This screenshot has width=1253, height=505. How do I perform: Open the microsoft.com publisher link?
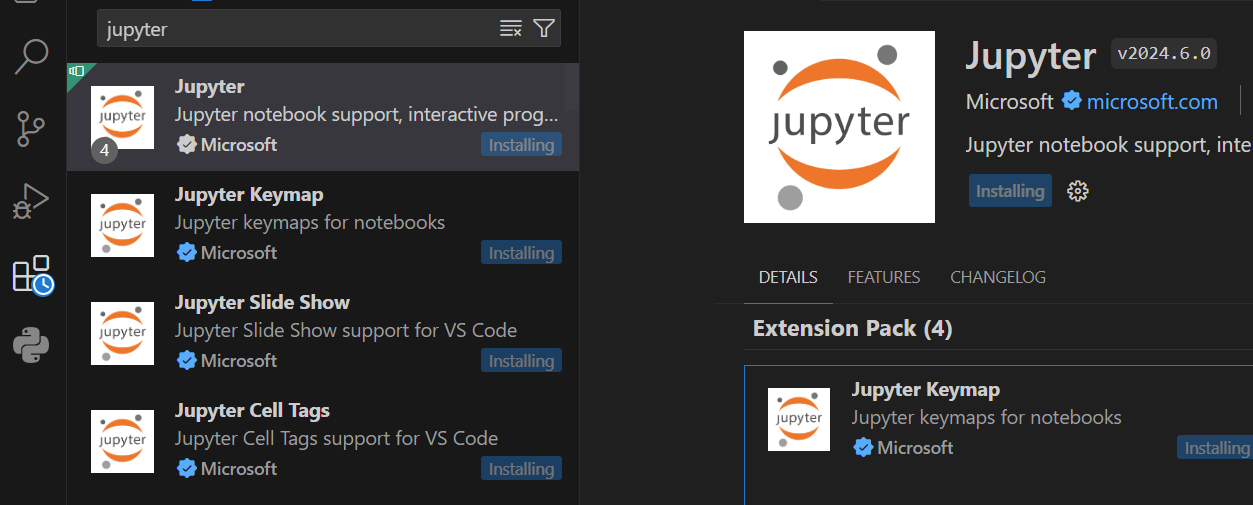click(x=1152, y=101)
